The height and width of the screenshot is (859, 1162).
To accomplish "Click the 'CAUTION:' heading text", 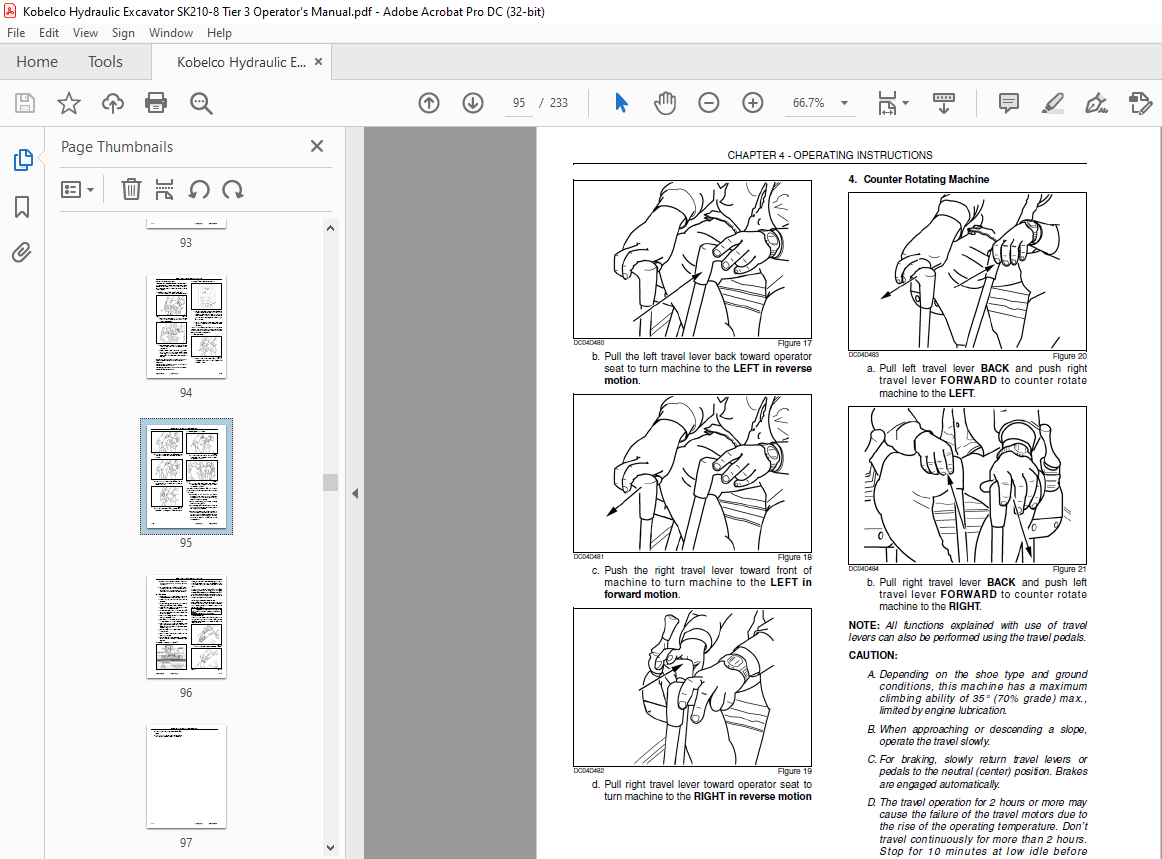I will (873, 655).
